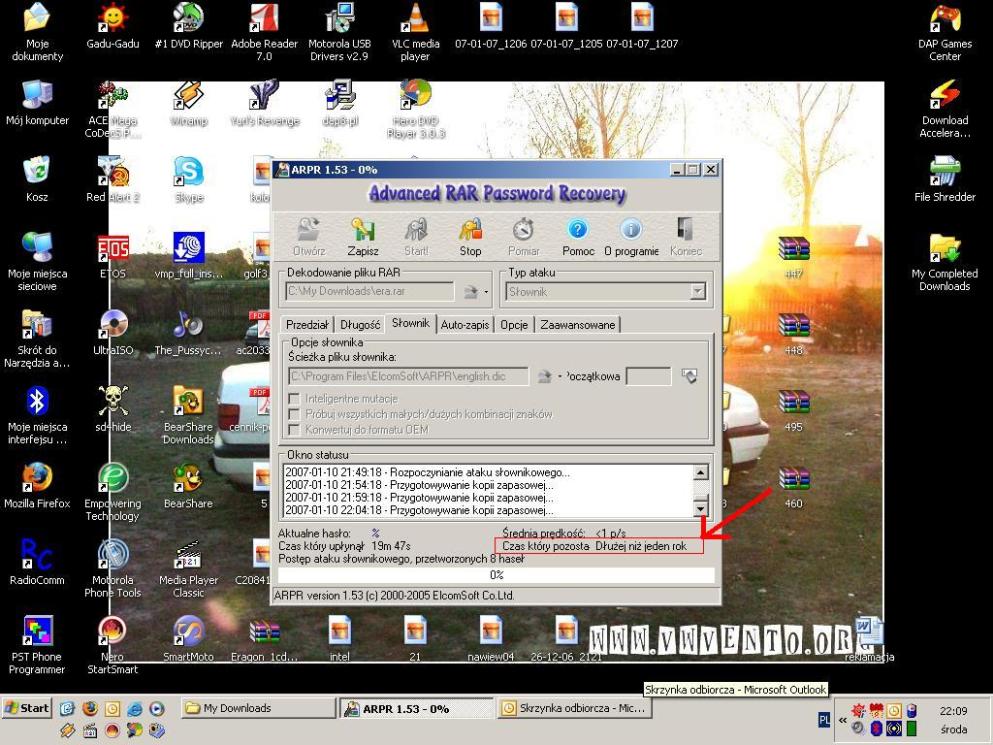Click the dictionary attack progress bar

(x=496, y=575)
